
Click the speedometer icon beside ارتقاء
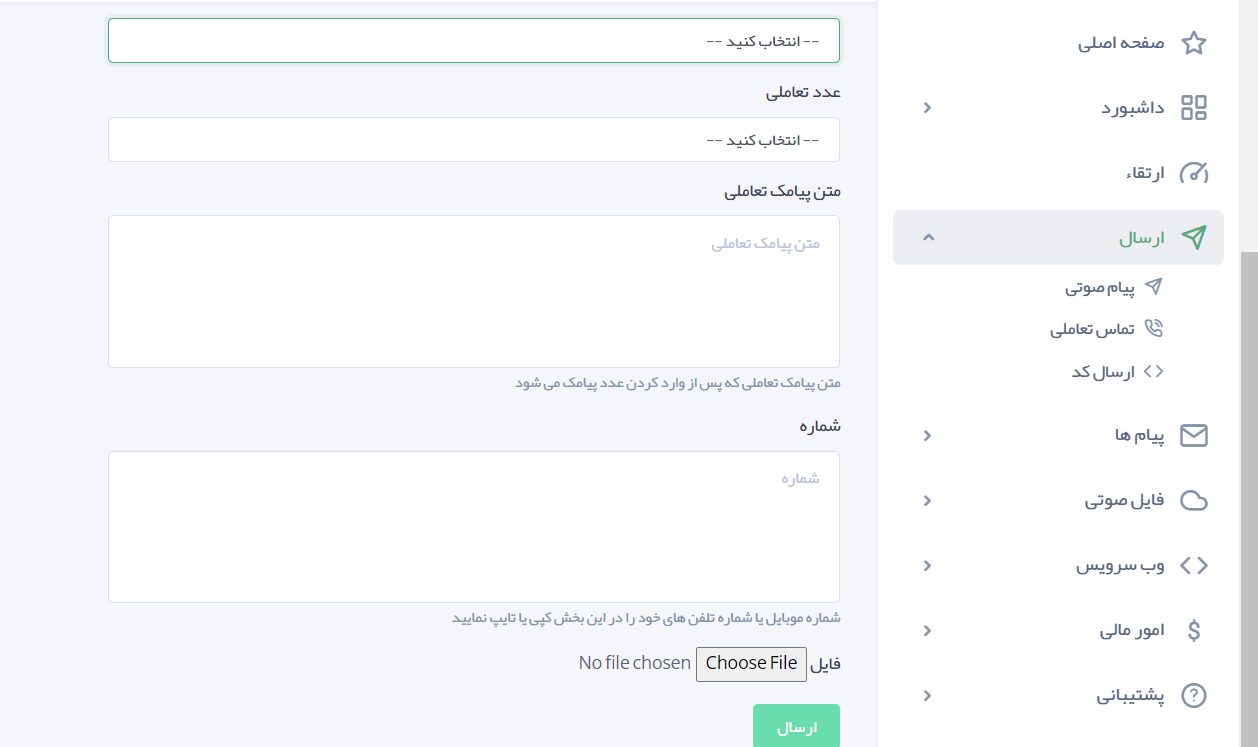[x=1194, y=173]
